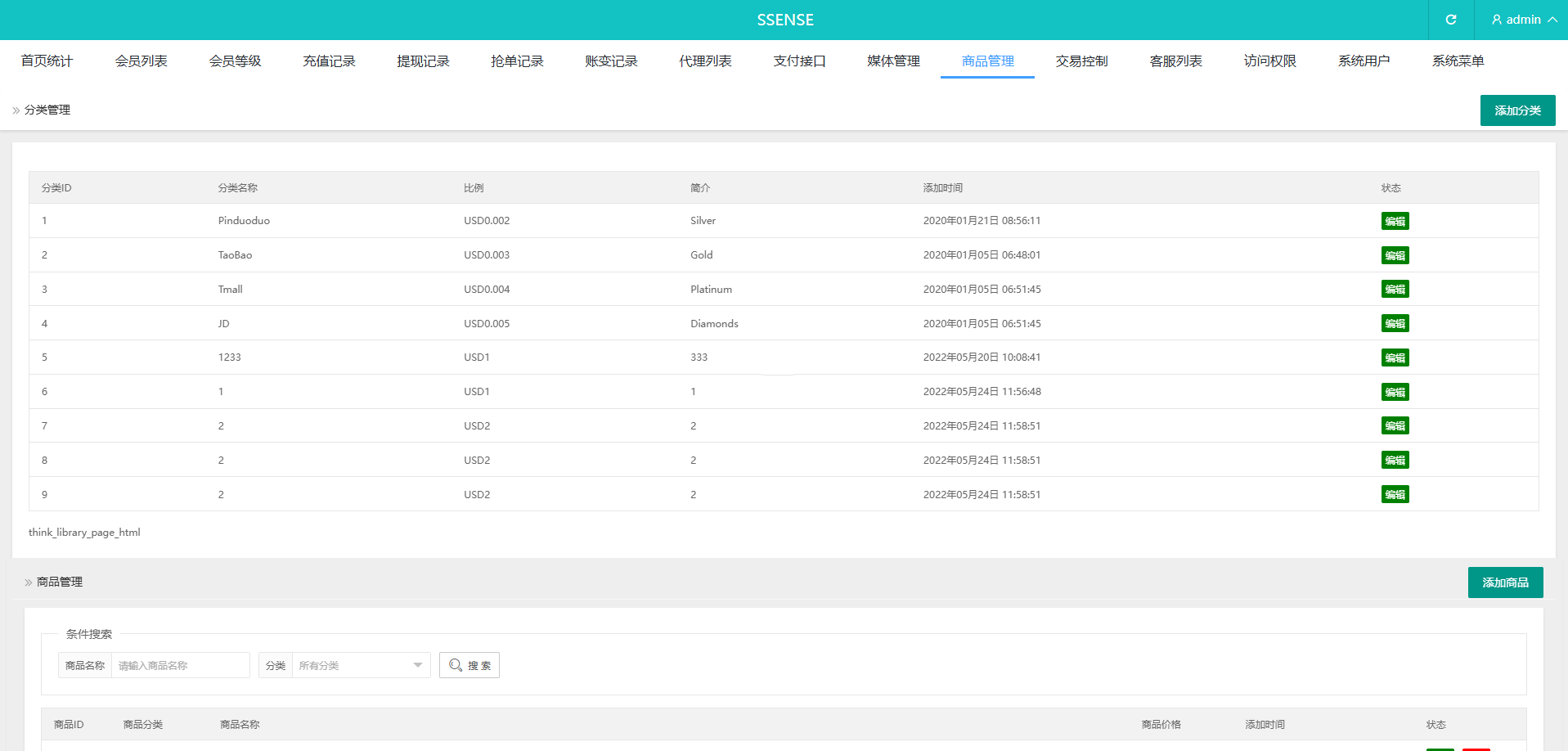This screenshot has width=1568, height=751.
Task: Edit category 1233 row
Action: pyautogui.click(x=1395, y=358)
